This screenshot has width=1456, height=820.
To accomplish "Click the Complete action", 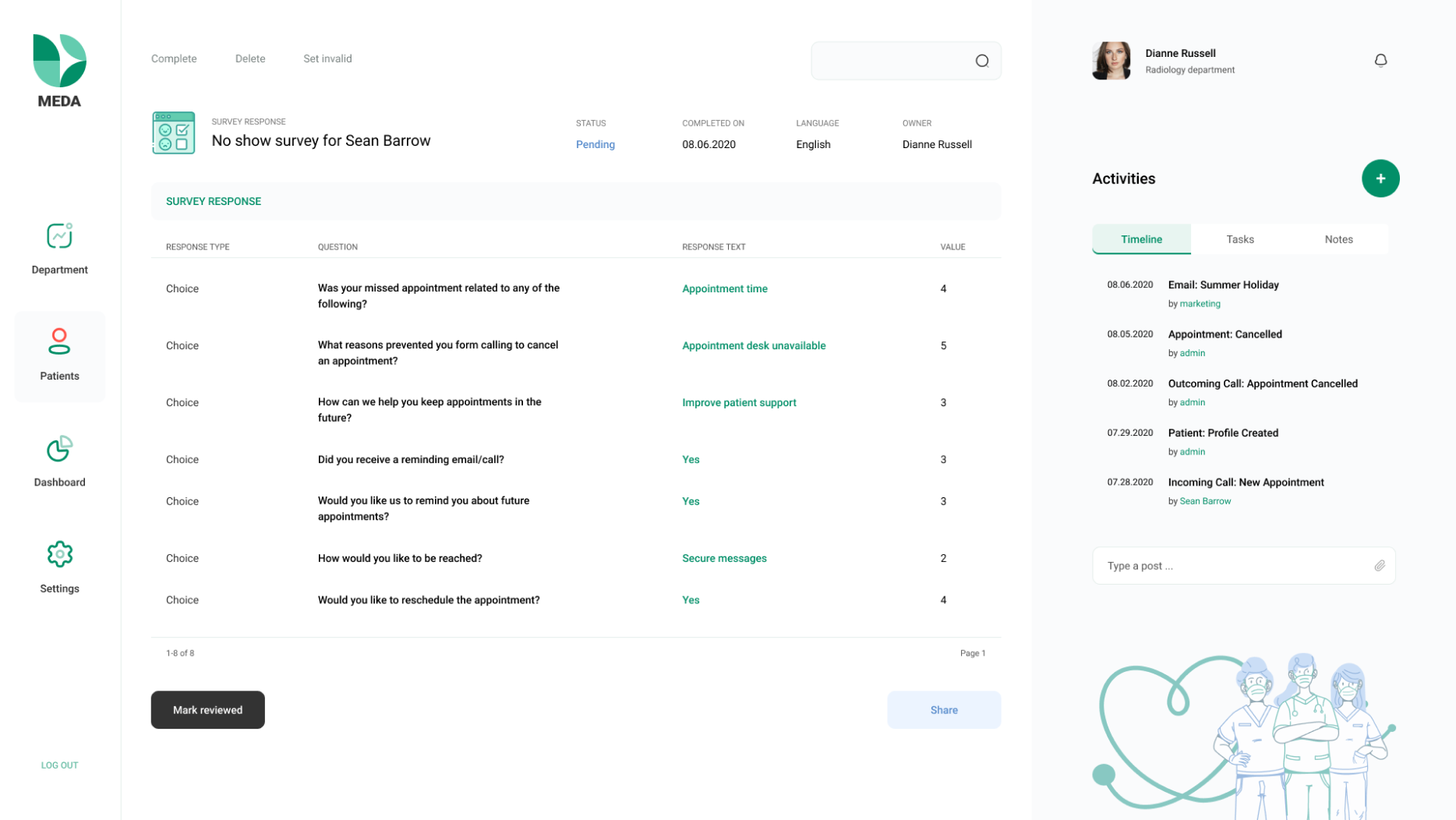I will (x=174, y=58).
